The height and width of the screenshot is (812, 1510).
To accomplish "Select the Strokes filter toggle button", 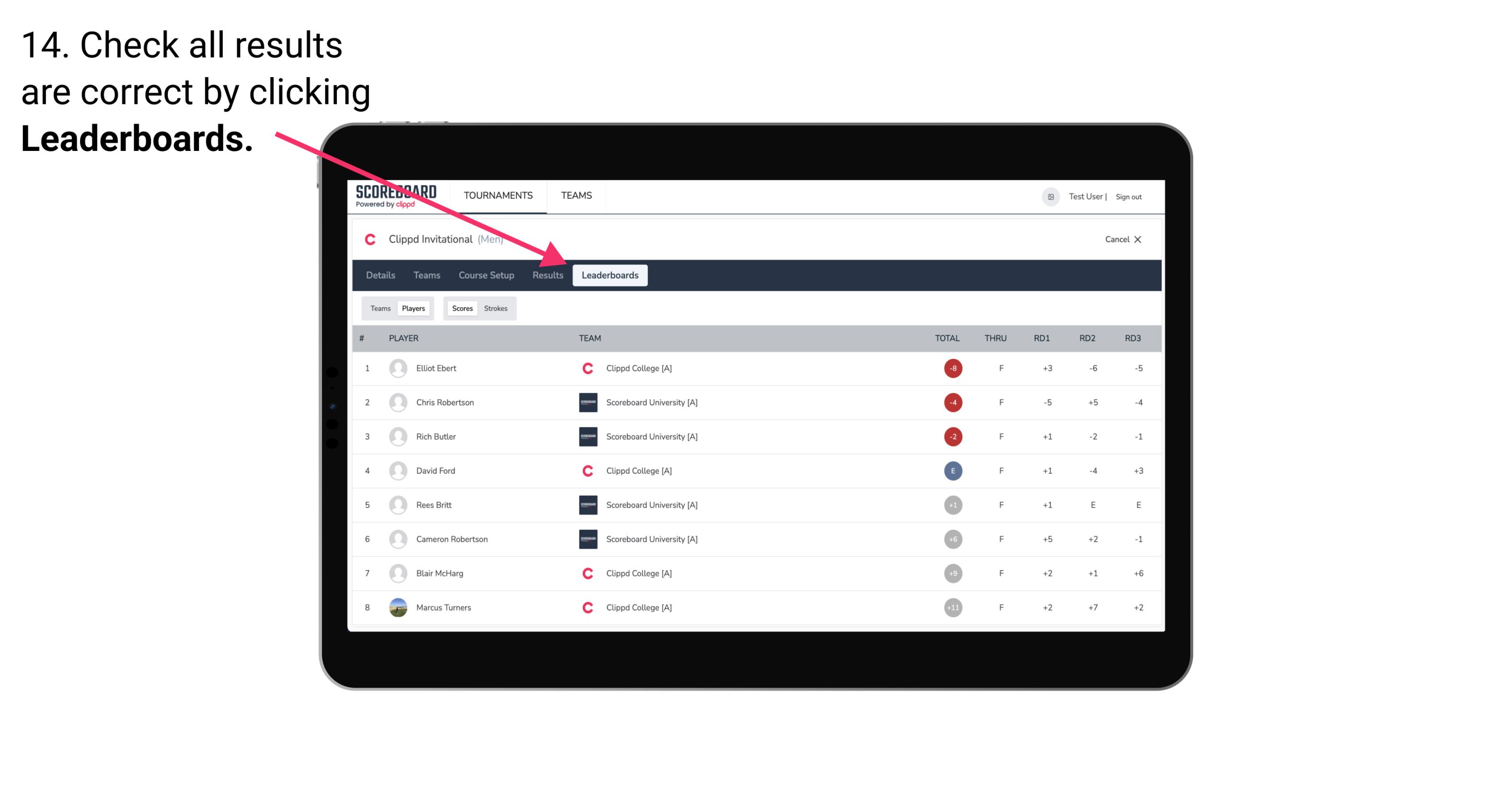I will pyautogui.click(x=496, y=308).
